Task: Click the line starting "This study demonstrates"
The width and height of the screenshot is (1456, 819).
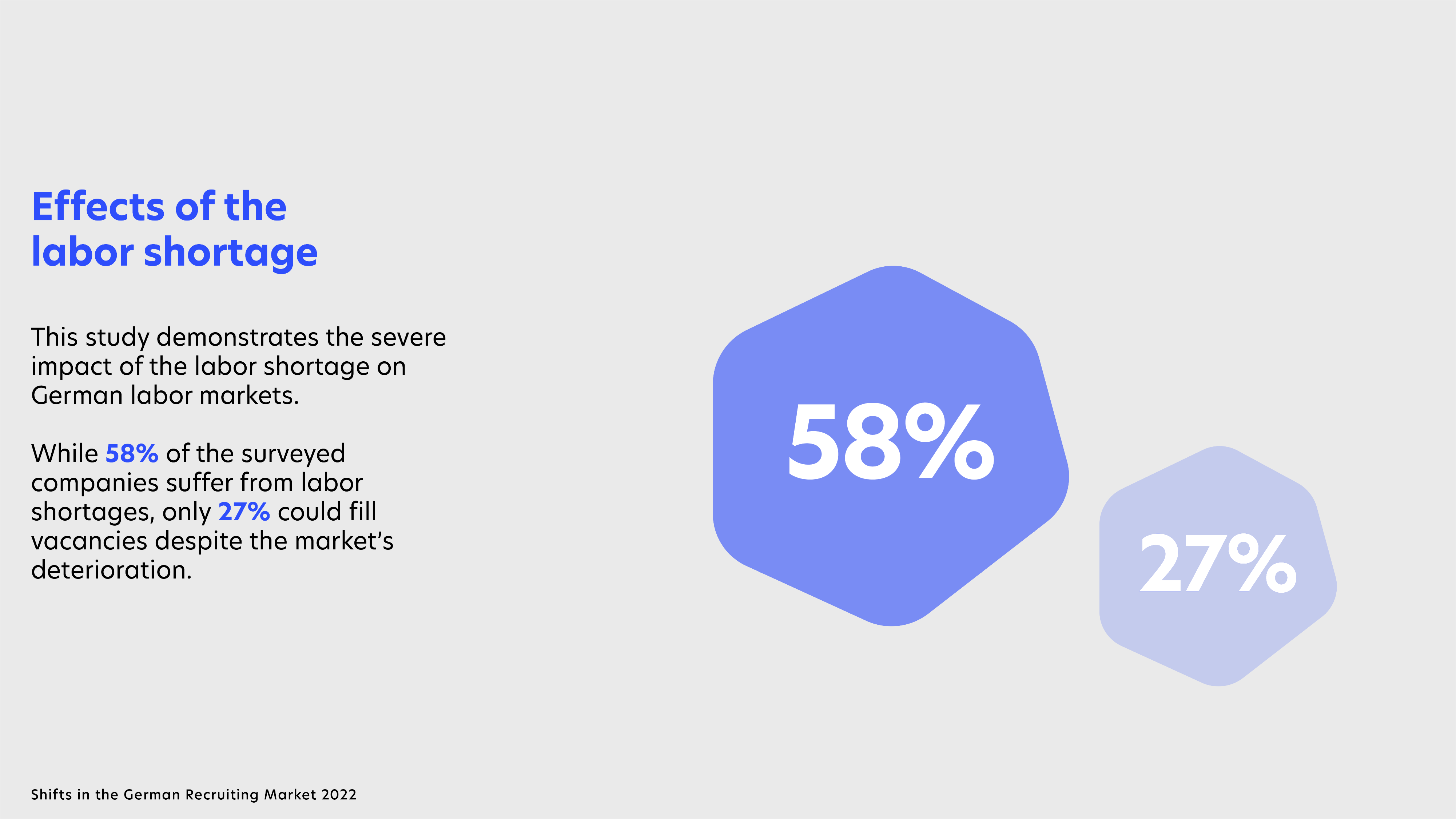Action: click(x=238, y=337)
